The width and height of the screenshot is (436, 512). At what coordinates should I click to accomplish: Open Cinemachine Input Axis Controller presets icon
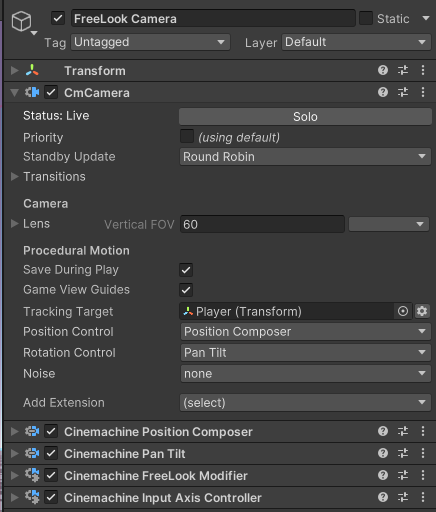coord(403,497)
